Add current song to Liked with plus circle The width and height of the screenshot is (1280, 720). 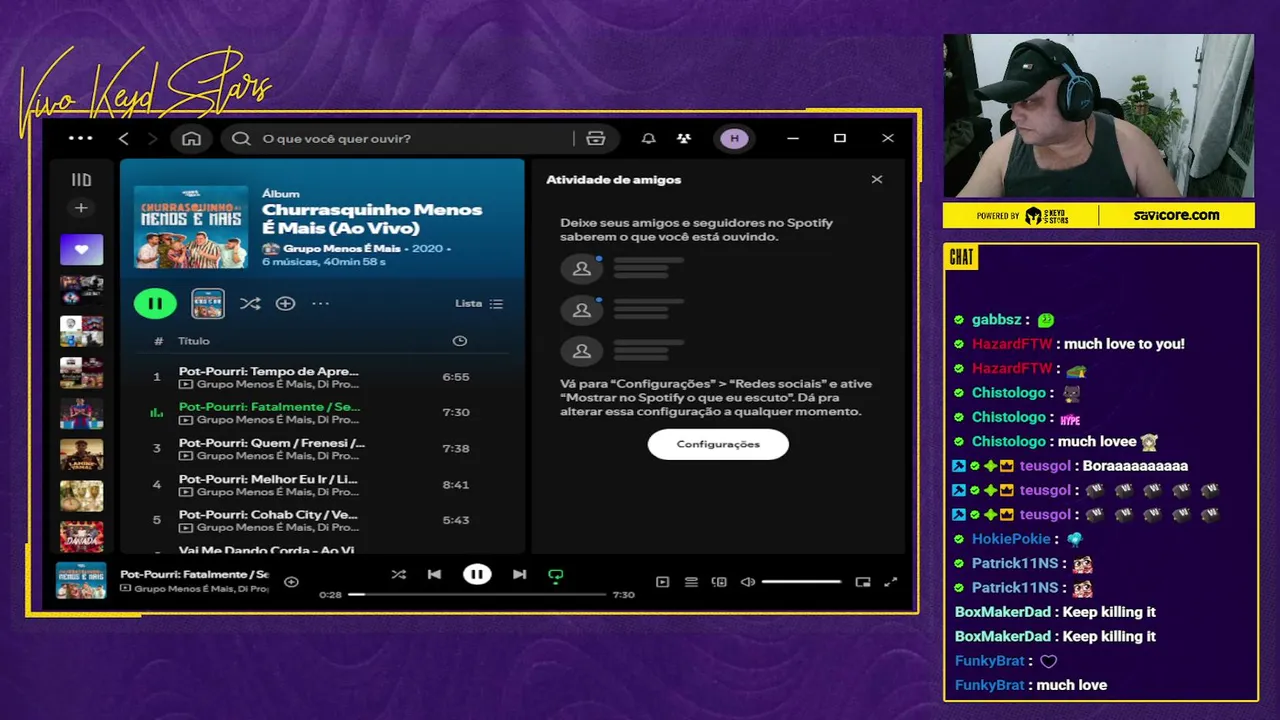(x=291, y=582)
